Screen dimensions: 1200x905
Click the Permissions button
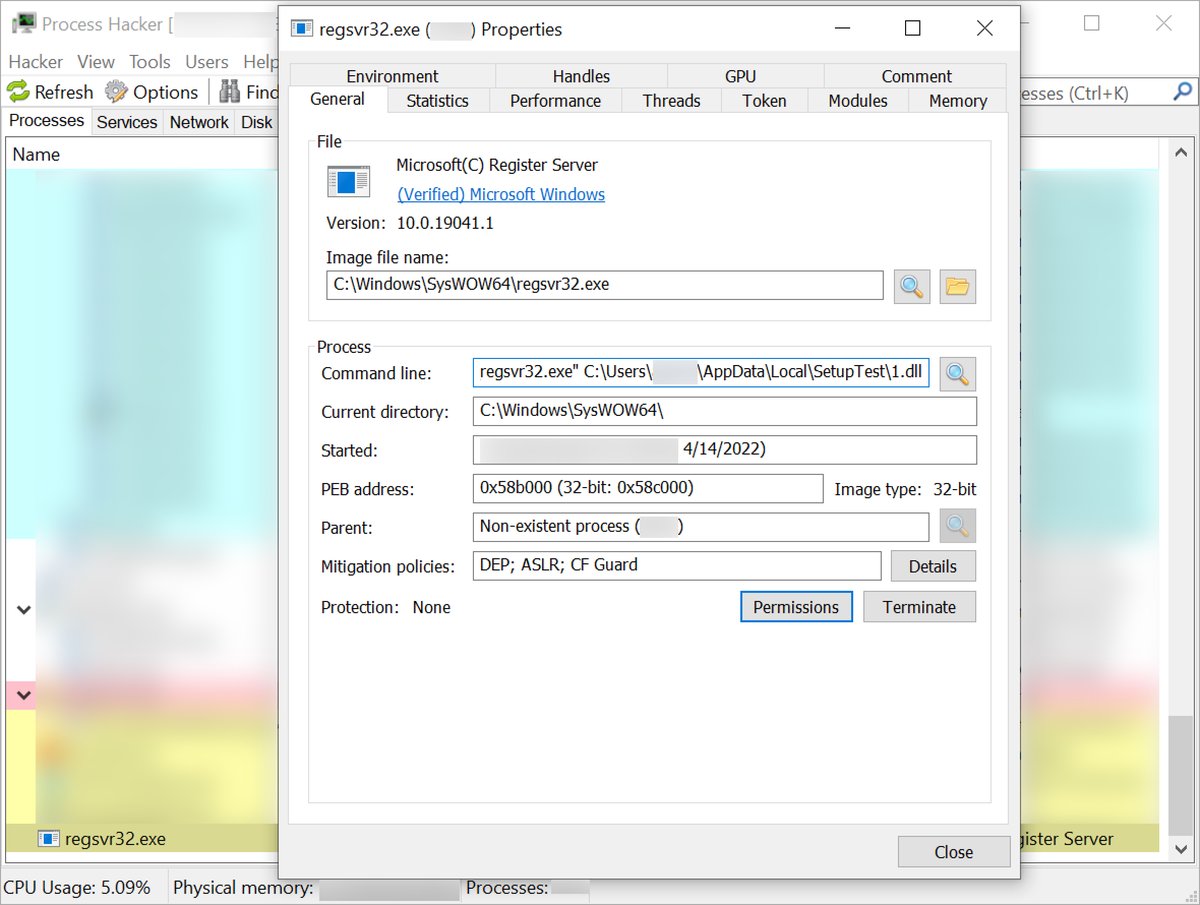(796, 607)
